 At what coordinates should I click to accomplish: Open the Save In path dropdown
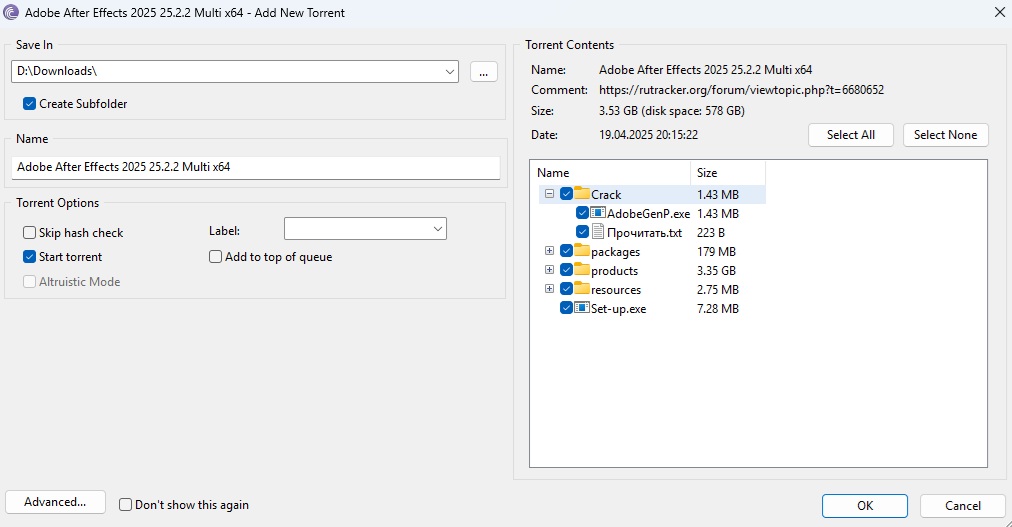[x=449, y=72]
